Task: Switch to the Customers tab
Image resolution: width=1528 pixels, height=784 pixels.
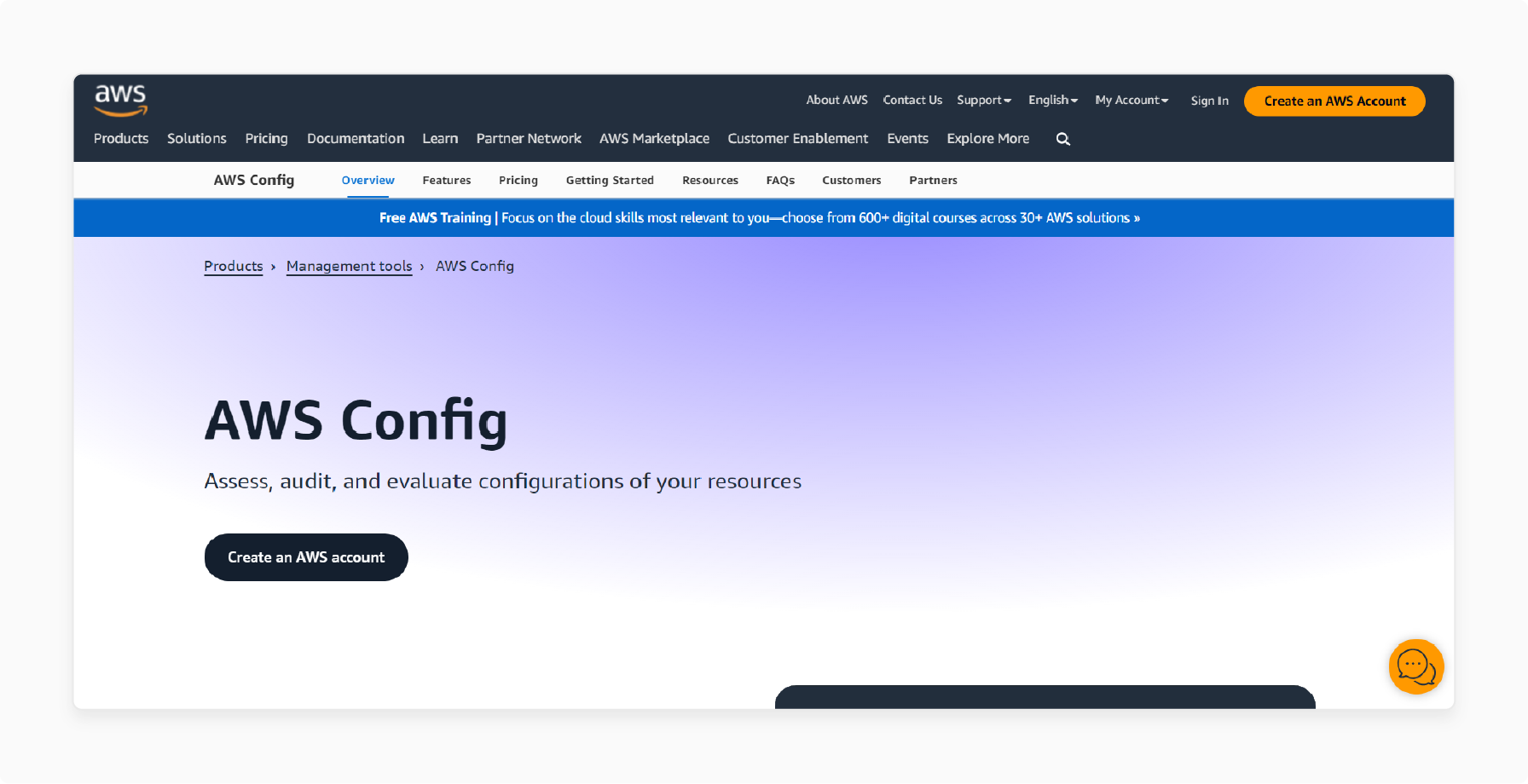Action: 852,181
